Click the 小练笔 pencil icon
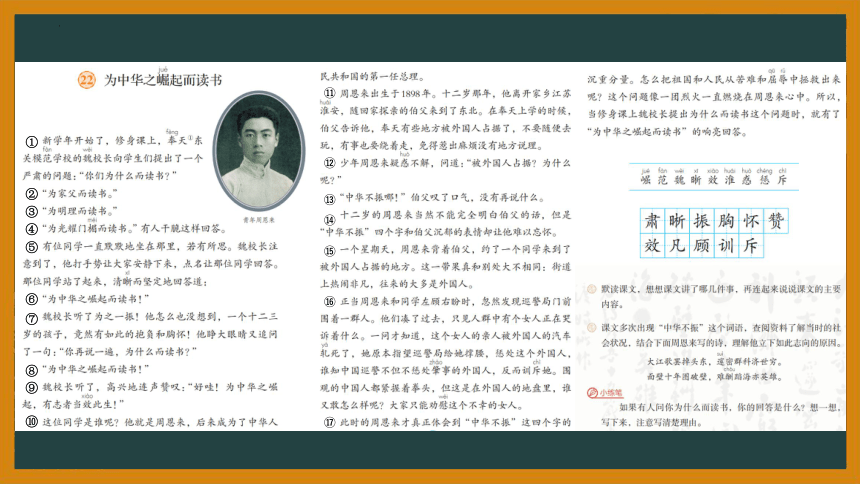860x484 pixels. tap(592, 393)
